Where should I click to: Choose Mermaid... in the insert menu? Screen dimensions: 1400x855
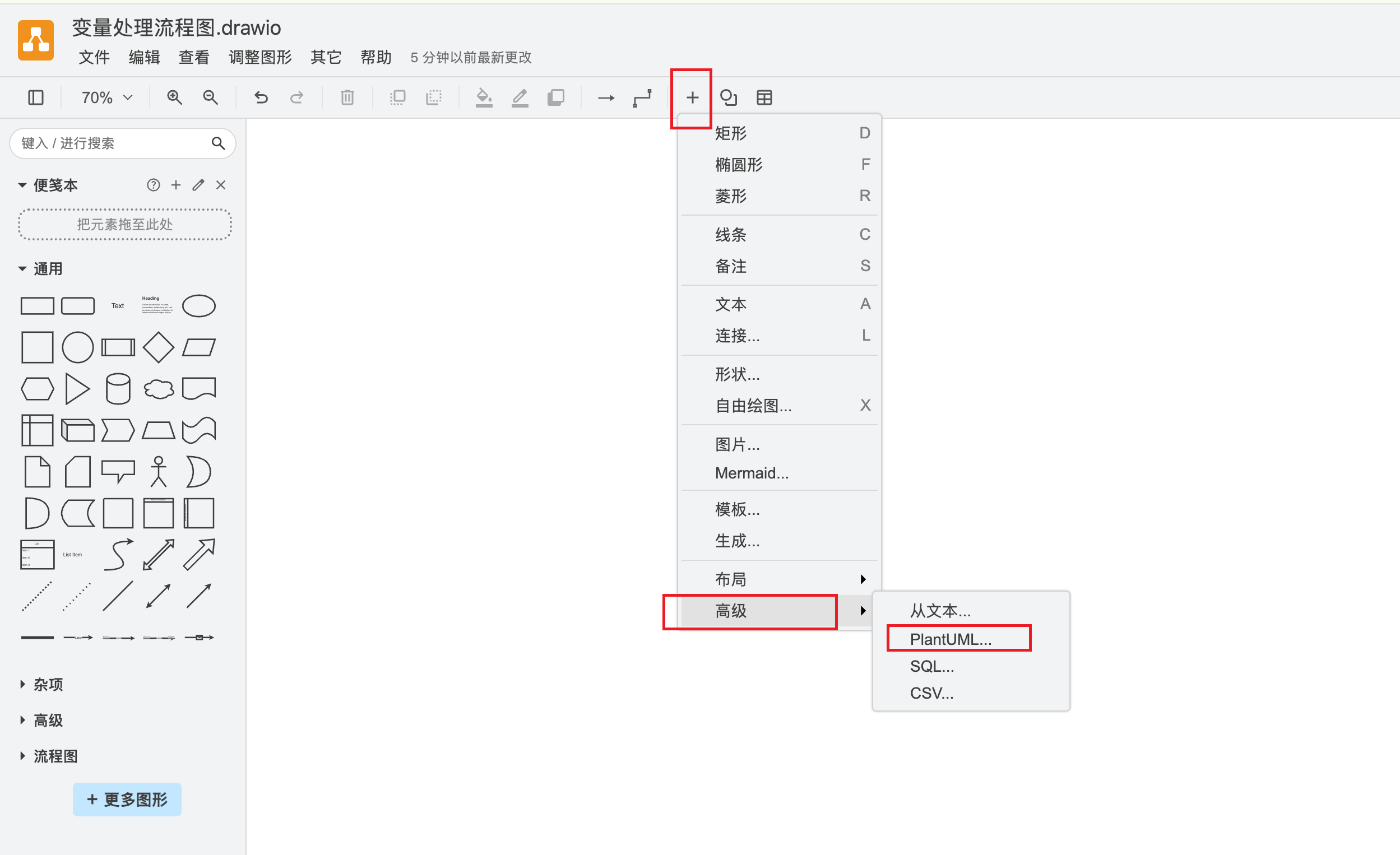[751, 473]
